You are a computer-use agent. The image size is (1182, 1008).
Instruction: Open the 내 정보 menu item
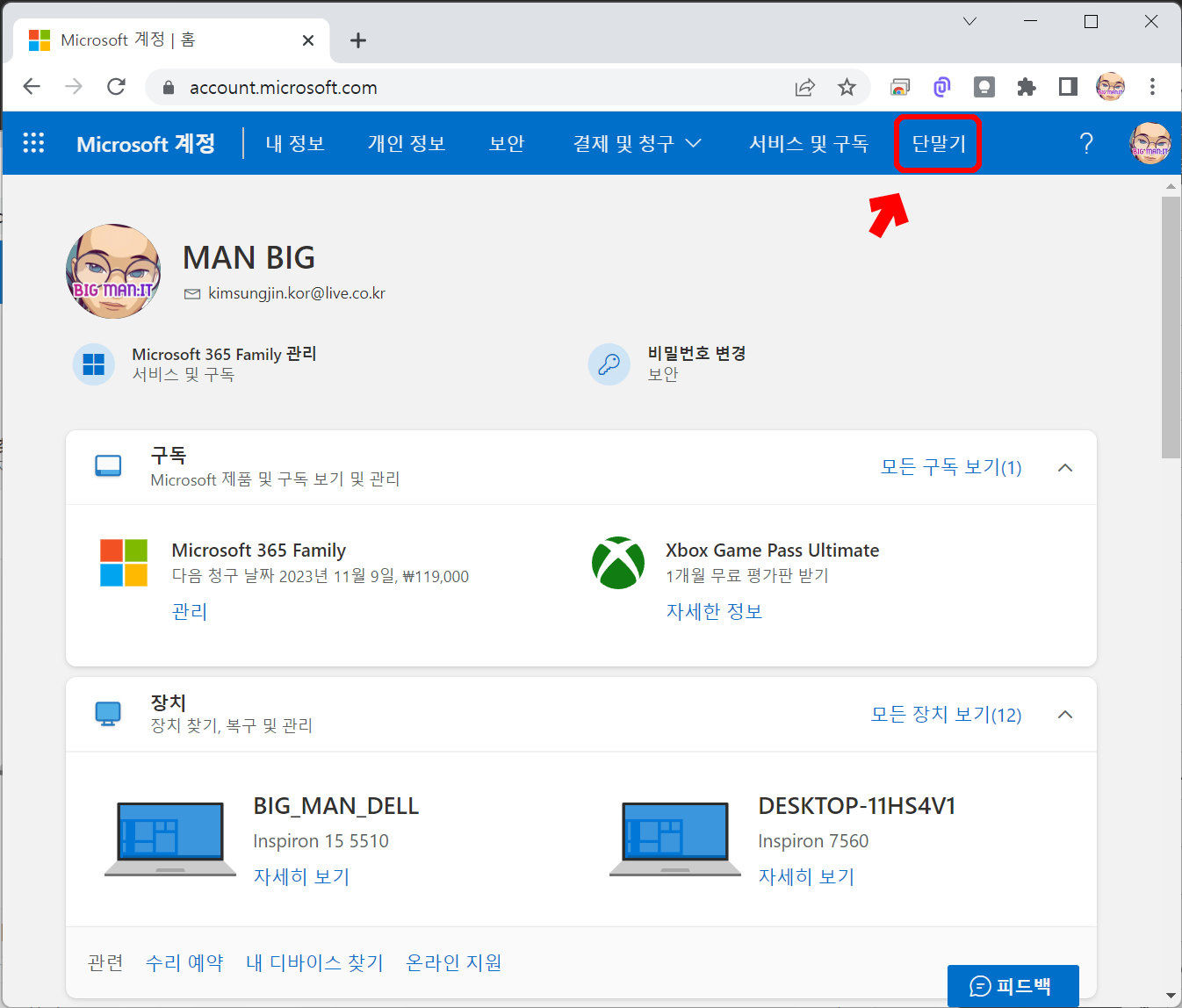[x=295, y=143]
